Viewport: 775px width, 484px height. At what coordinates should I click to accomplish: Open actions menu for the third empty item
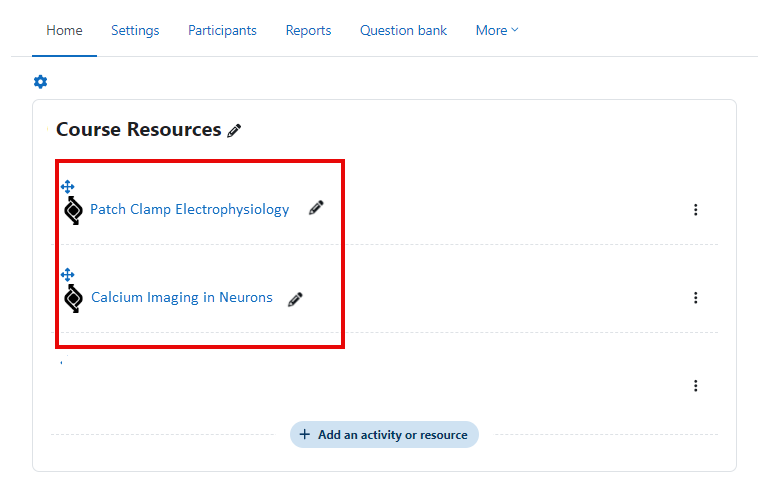click(695, 386)
